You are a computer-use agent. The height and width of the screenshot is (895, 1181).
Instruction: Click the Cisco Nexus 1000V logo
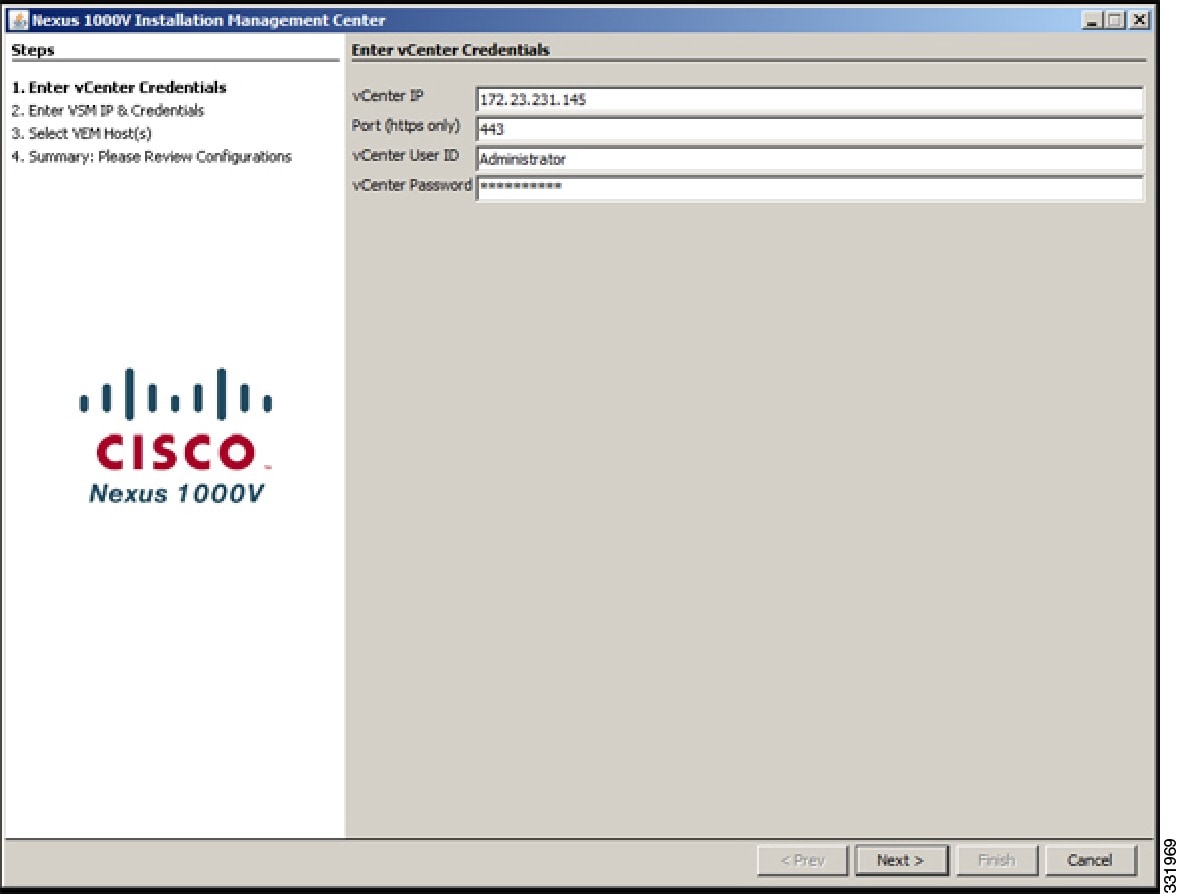pos(175,435)
